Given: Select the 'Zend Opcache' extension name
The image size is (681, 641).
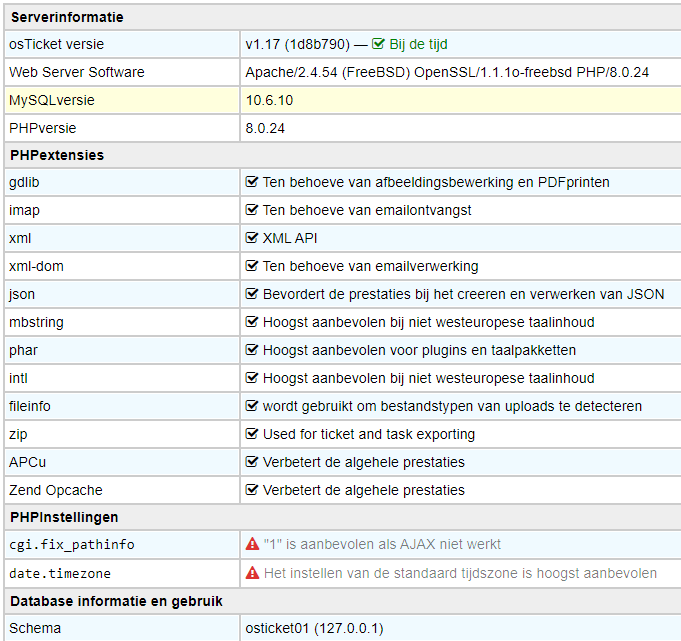Looking at the screenshot, I should pos(56,490).
